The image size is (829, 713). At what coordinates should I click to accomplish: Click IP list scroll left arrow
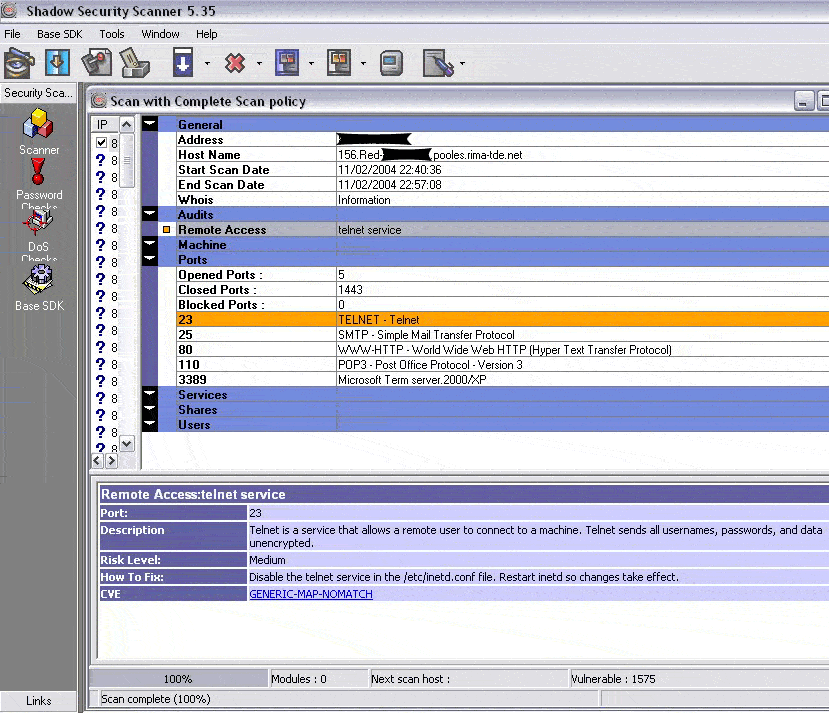tap(97, 461)
